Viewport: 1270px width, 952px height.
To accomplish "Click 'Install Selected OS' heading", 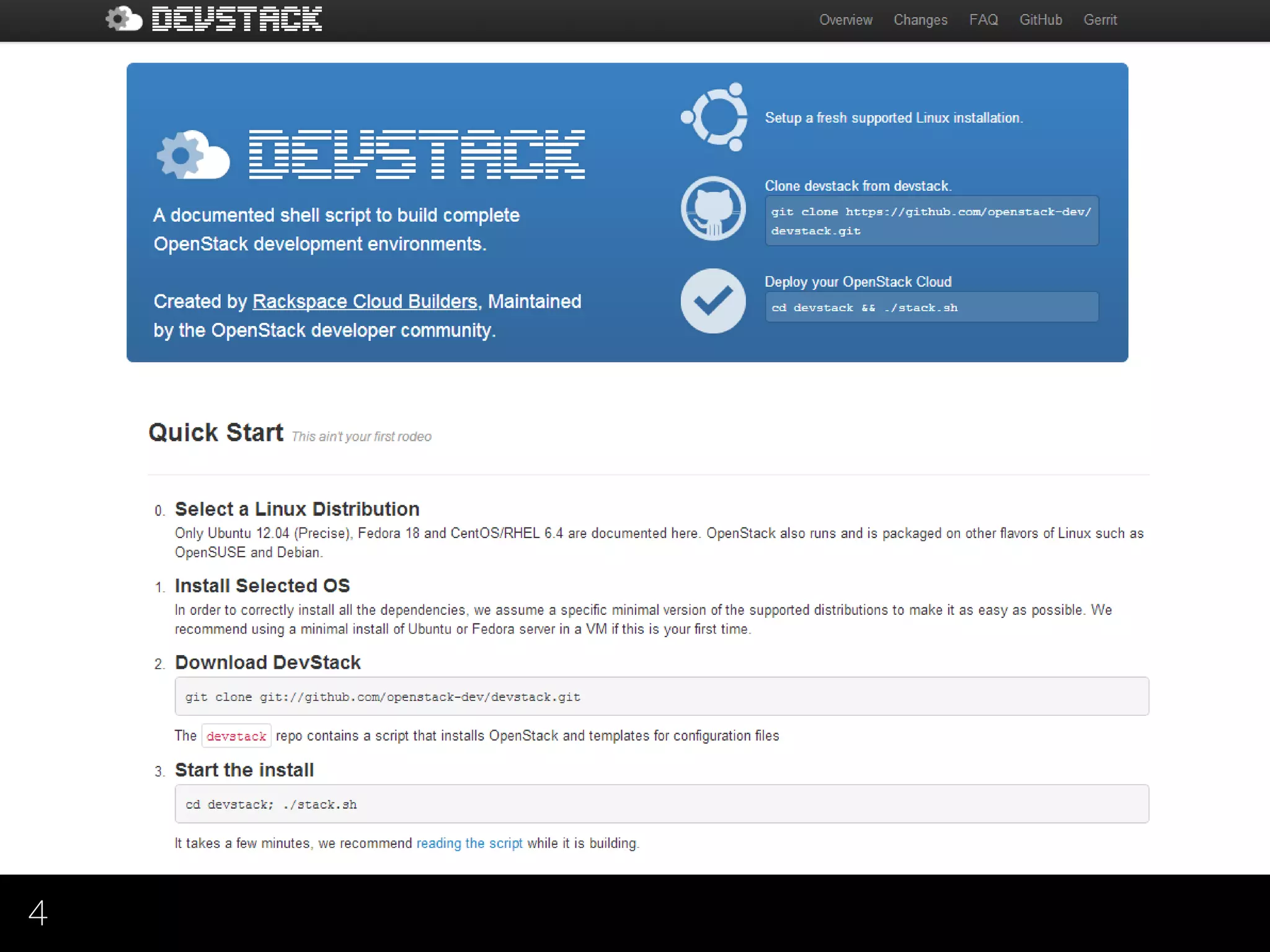I will coord(262,586).
